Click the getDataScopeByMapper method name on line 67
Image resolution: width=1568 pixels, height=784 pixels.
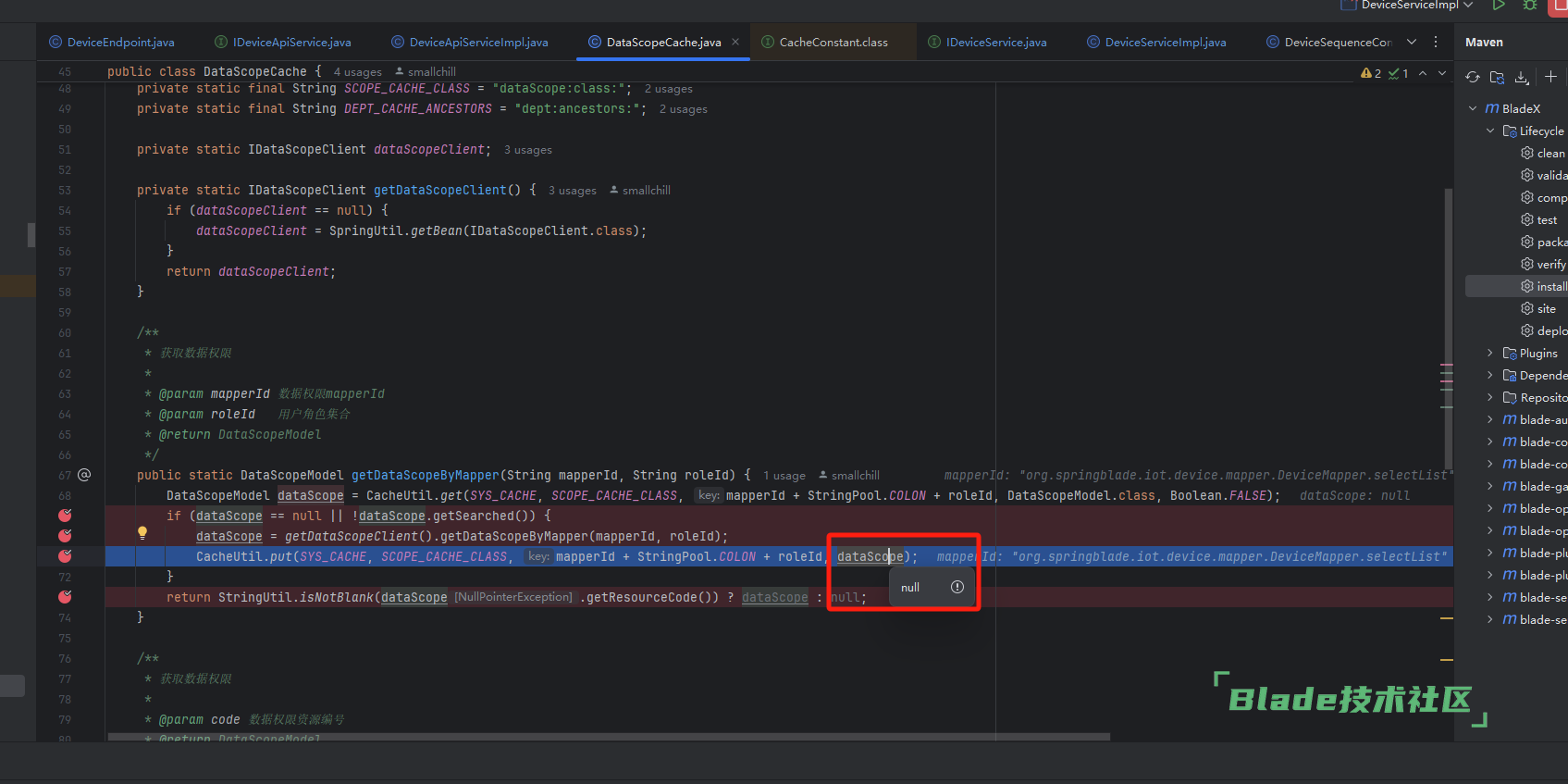pyautogui.click(x=426, y=475)
